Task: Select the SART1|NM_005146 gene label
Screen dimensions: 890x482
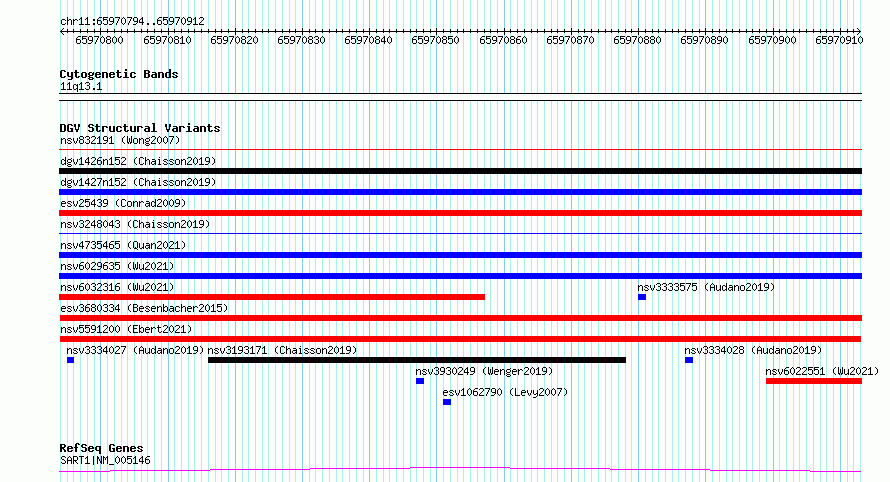Action: pos(105,460)
